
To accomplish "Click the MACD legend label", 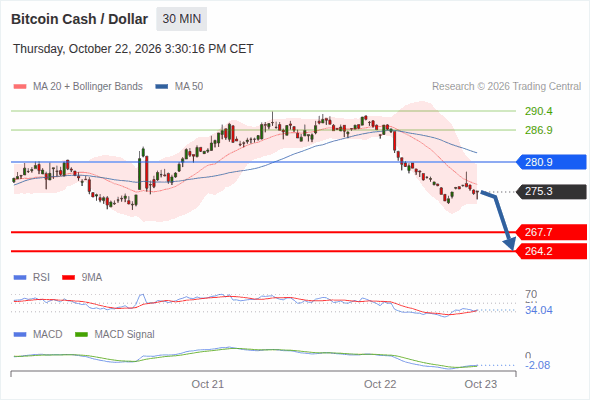I will tap(48, 335).
